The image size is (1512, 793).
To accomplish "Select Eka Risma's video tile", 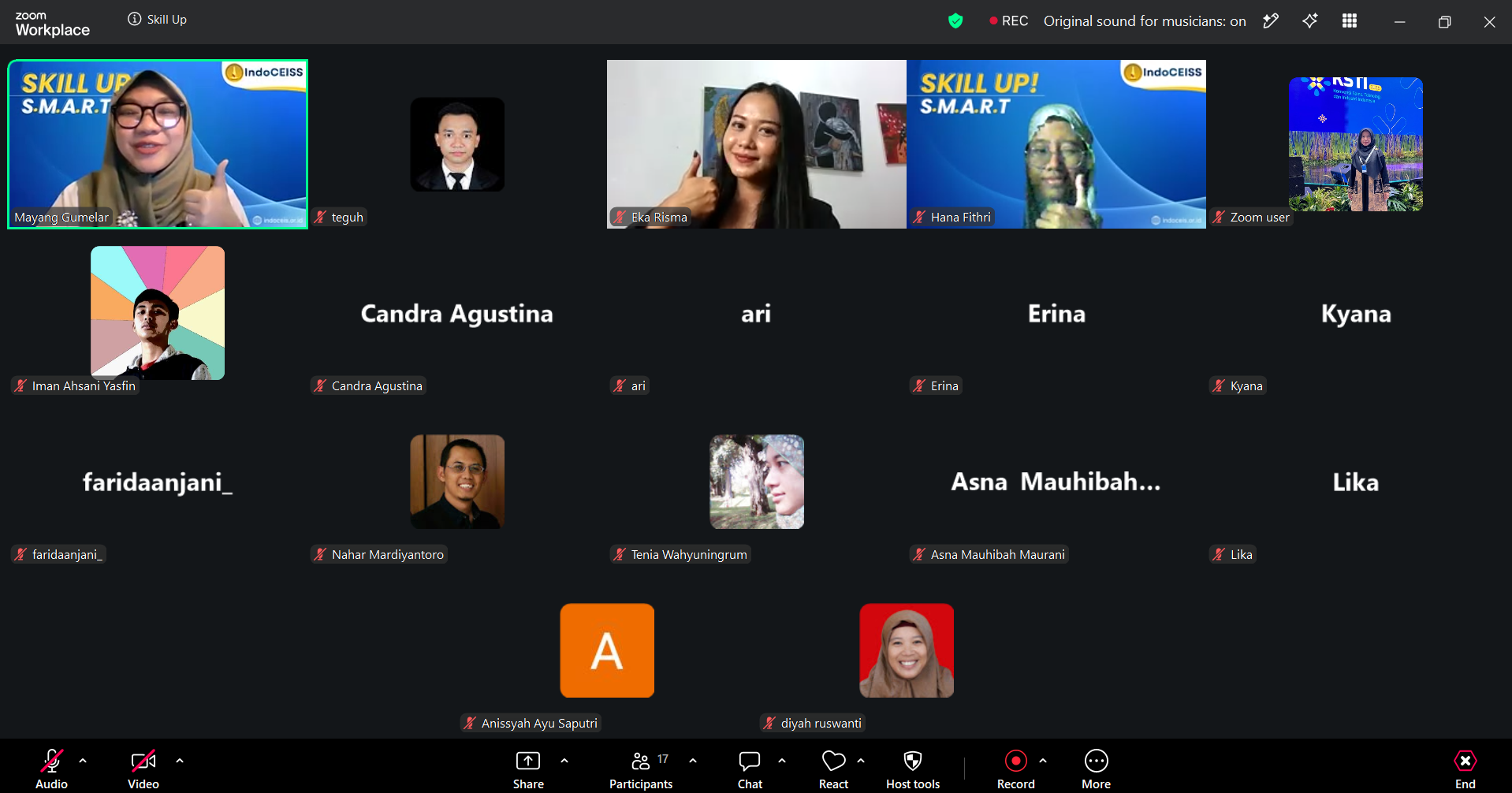I will click(757, 144).
